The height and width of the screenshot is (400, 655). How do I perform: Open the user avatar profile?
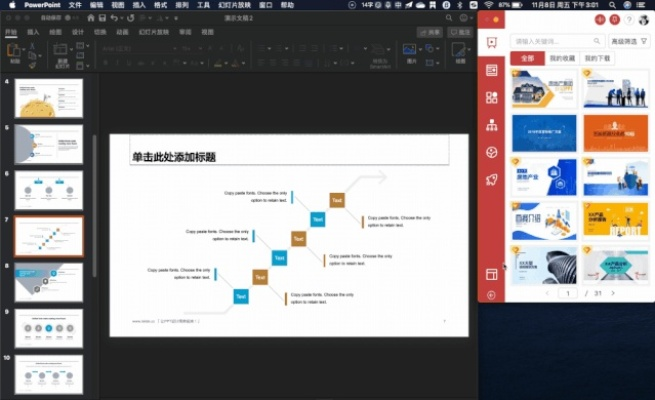point(643,19)
